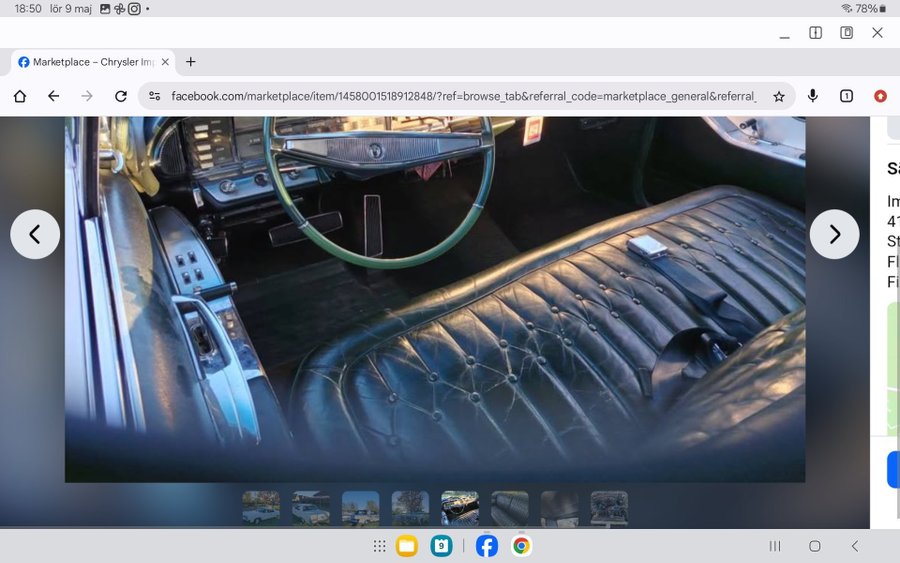
Task: Open Chrome from the taskbar
Action: click(521, 546)
